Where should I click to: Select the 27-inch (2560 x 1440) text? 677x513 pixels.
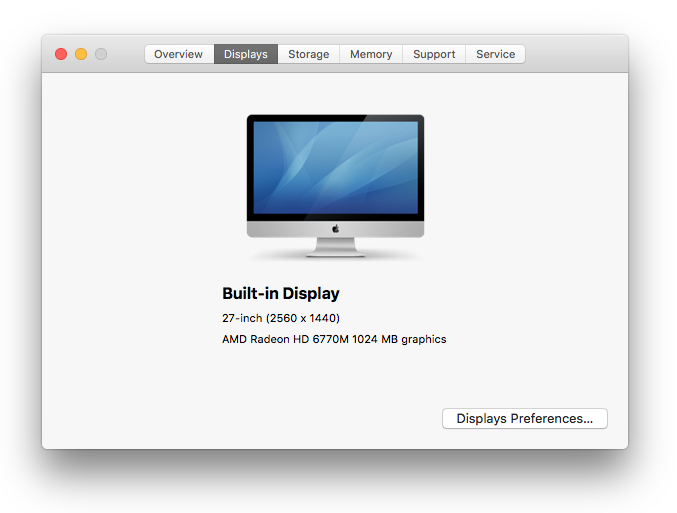click(281, 318)
